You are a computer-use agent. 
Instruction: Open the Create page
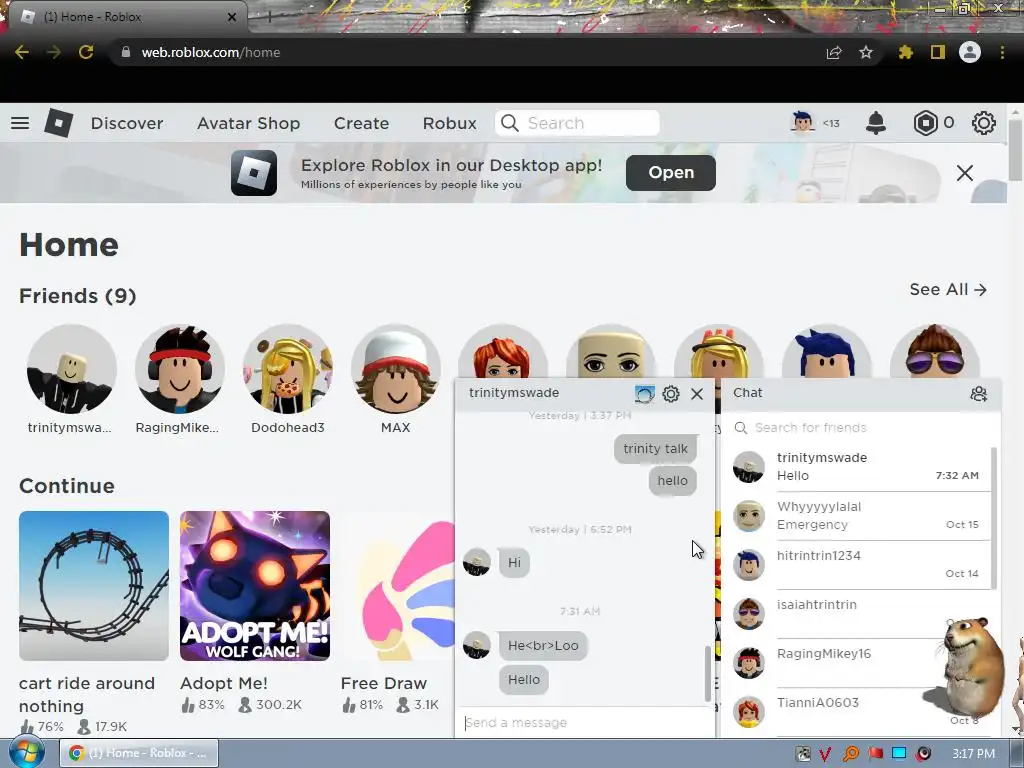point(361,123)
